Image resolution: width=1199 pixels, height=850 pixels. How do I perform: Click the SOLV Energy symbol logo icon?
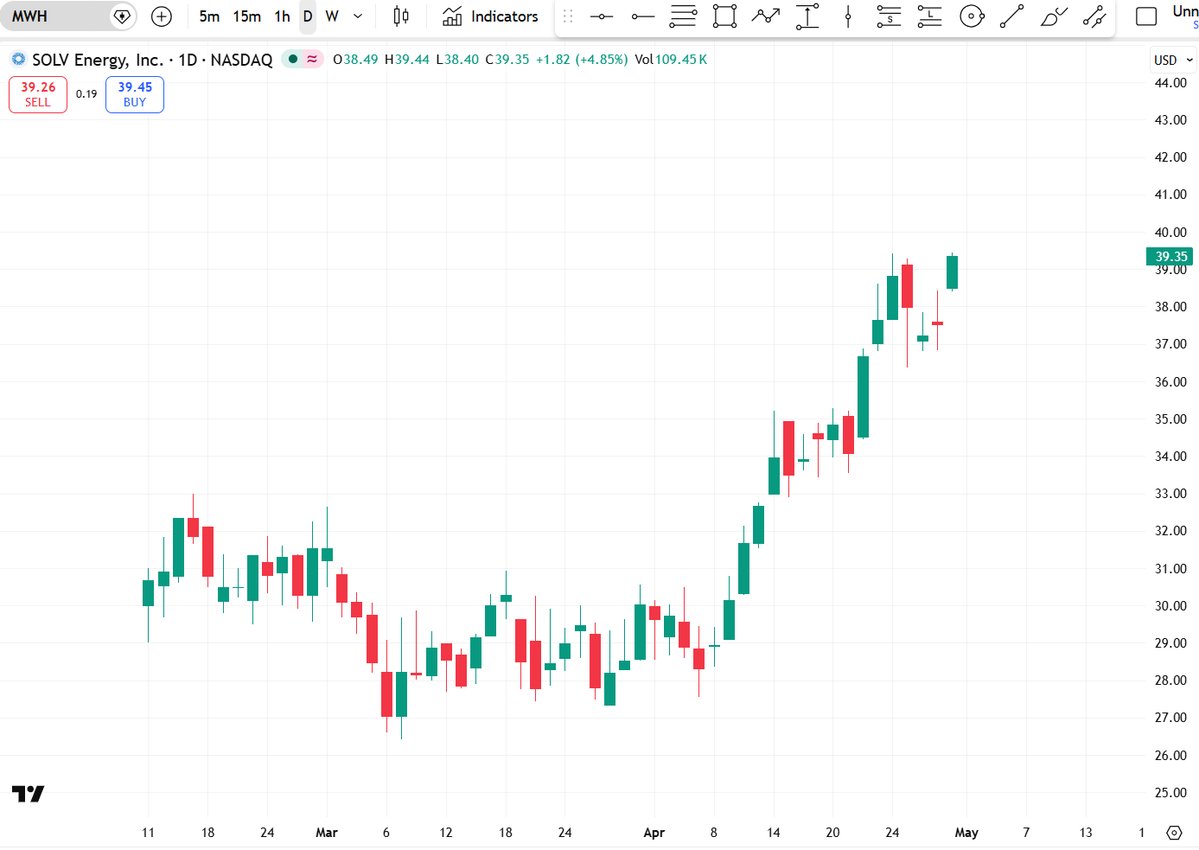[x=18, y=59]
